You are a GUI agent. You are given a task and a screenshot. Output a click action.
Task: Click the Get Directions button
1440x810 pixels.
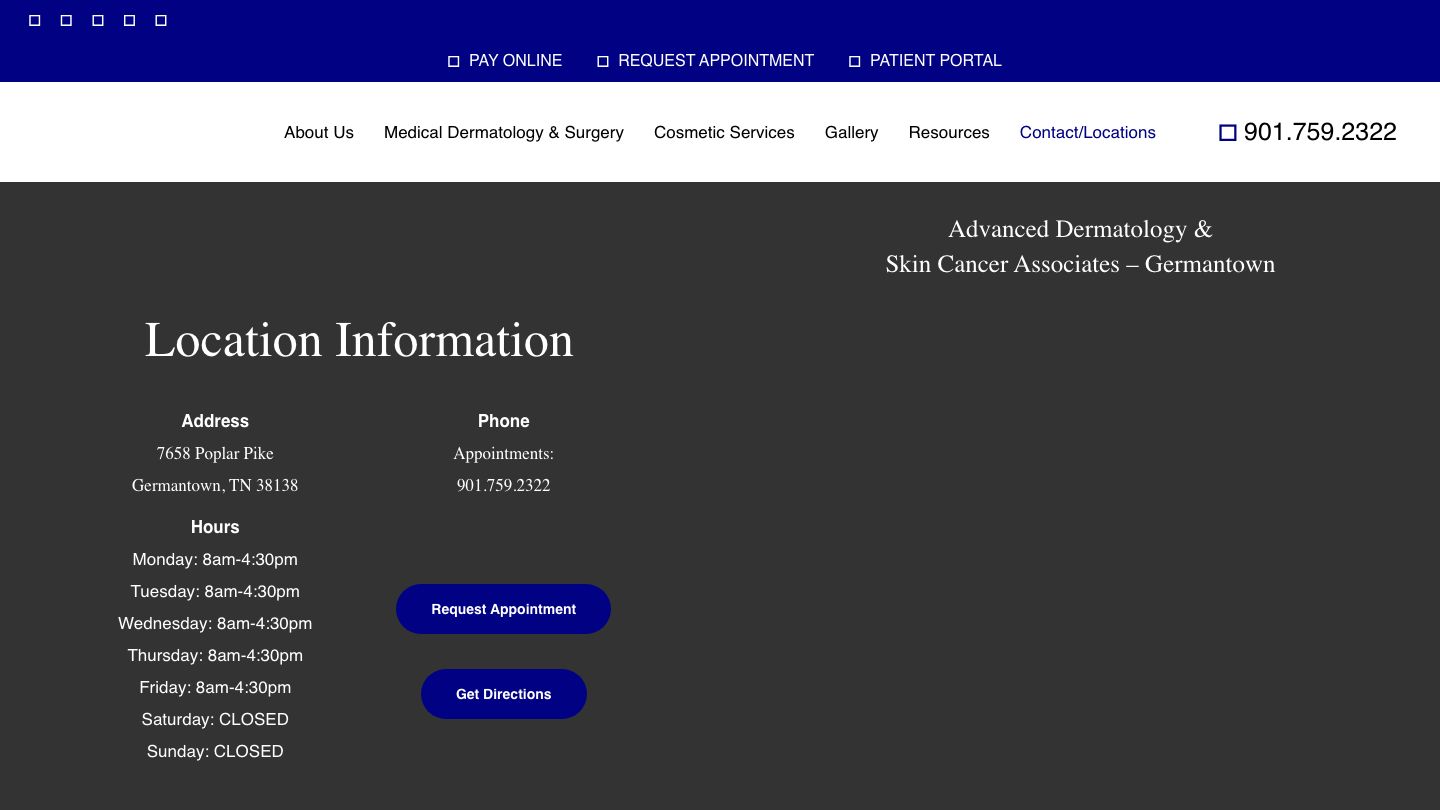[503, 693]
